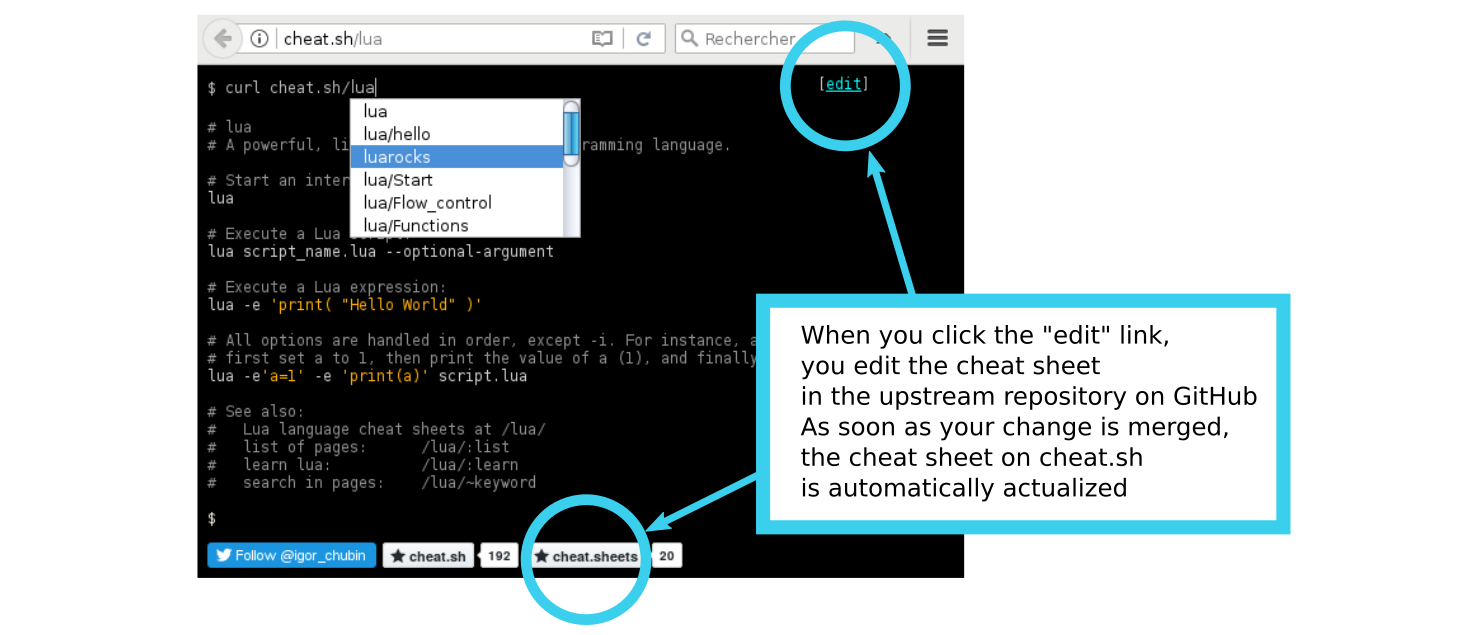Viewport: 1462px width, 635px height.
Task: Star the cheat.sheets GitHub repository
Action: 586,556
